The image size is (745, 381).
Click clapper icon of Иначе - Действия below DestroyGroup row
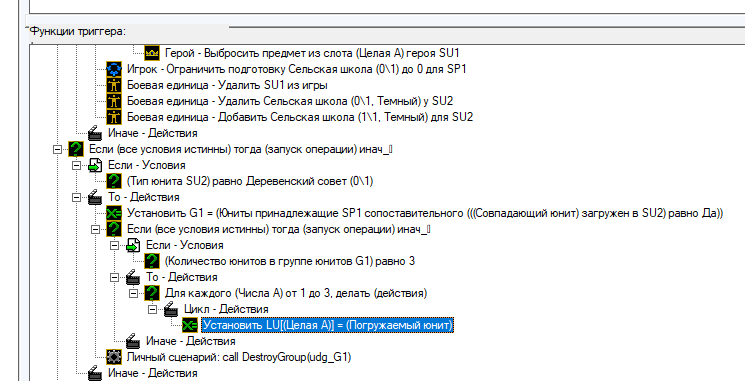95,374
